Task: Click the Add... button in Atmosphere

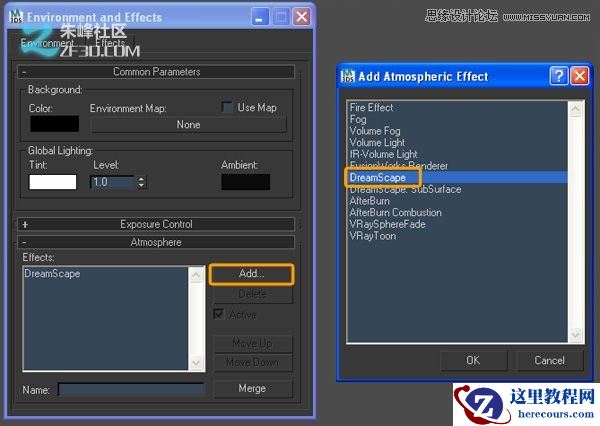Action: pos(251,274)
